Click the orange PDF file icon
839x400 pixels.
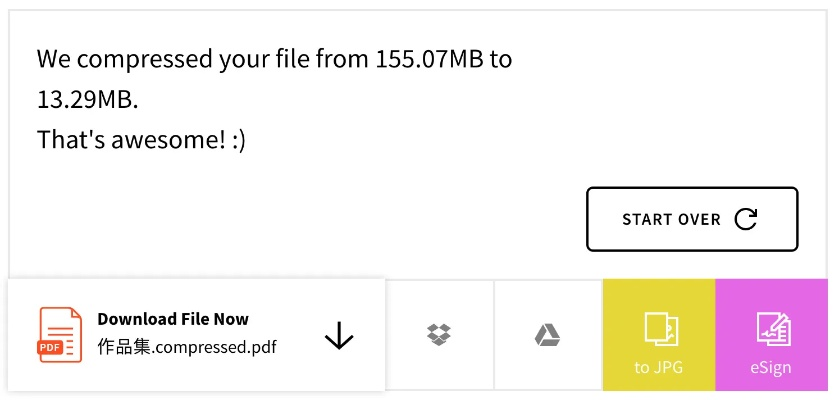(x=60, y=334)
